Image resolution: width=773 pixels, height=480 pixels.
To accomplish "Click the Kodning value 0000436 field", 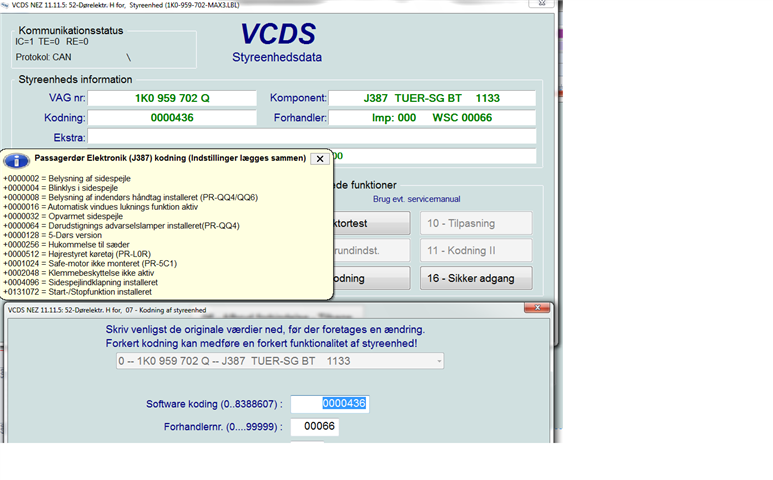I will pos(171,118).
